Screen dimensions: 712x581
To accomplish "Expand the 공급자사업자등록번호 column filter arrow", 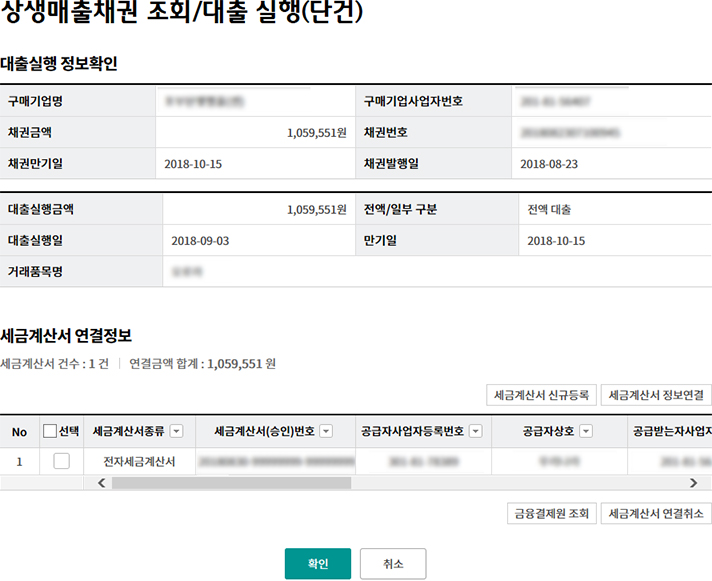I will coord(476,432).
